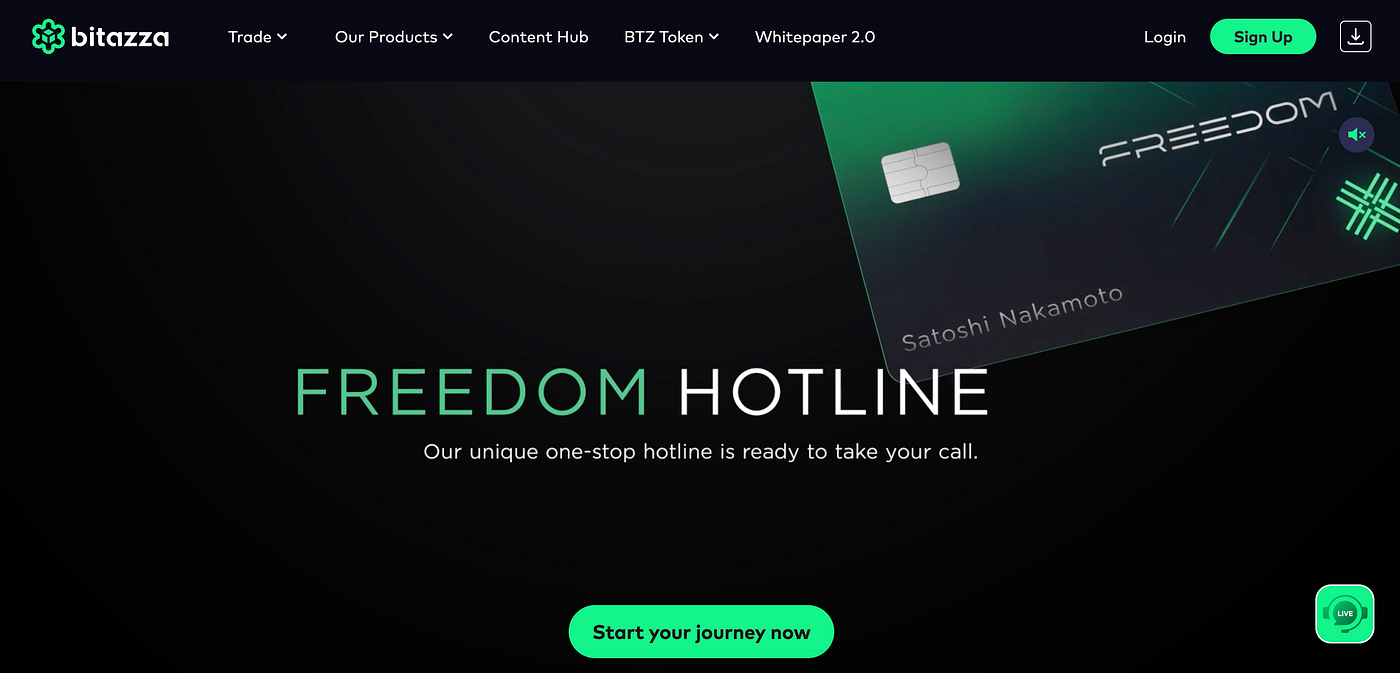Click the FREEDOM logo on card
Image resolution: width=1400 pixels, height=673 pixels.
point(1218,128)
